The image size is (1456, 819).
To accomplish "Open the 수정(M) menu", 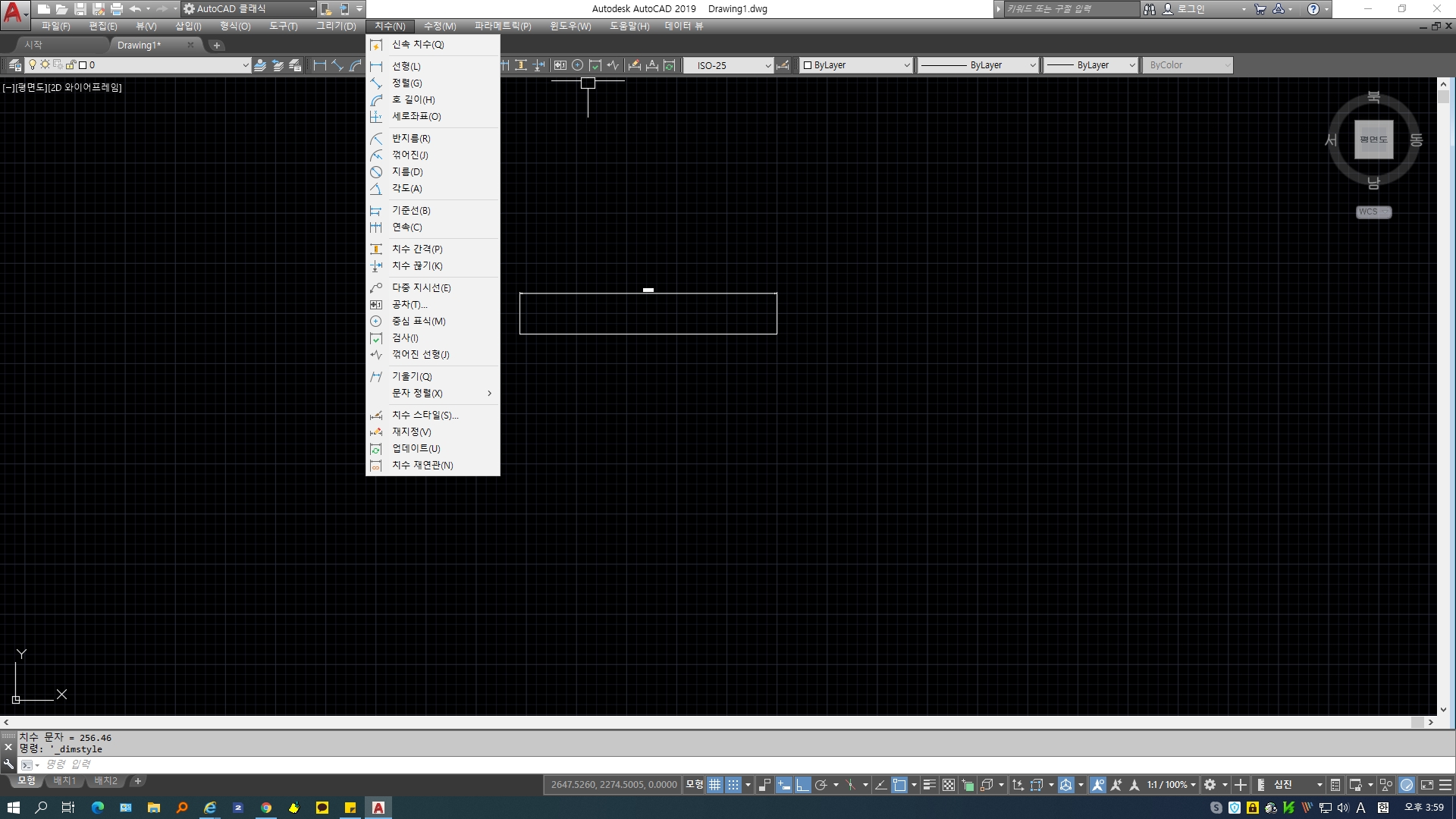I will coord(440,27).
